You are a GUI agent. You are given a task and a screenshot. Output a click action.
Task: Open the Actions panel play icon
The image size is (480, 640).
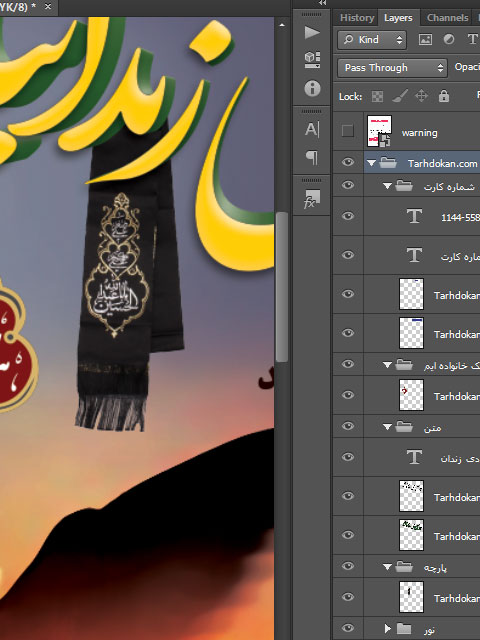pyautogui.click(x=312, y=32)
